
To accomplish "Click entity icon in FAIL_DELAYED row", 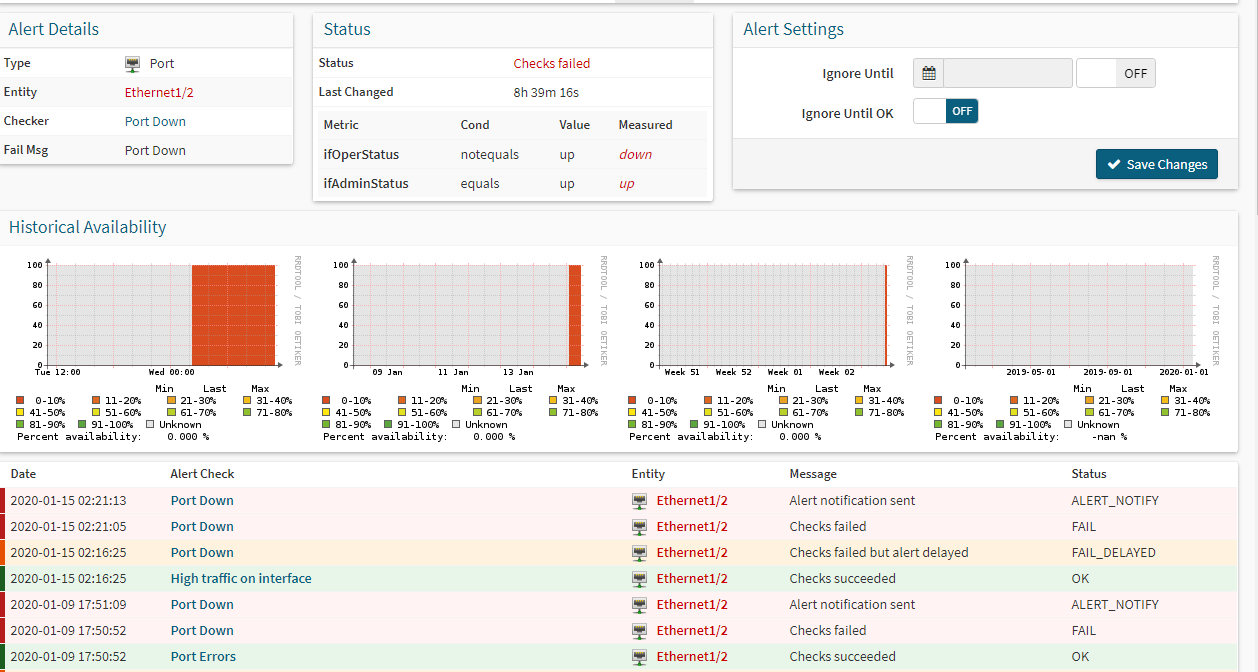I will coord(640,553).
